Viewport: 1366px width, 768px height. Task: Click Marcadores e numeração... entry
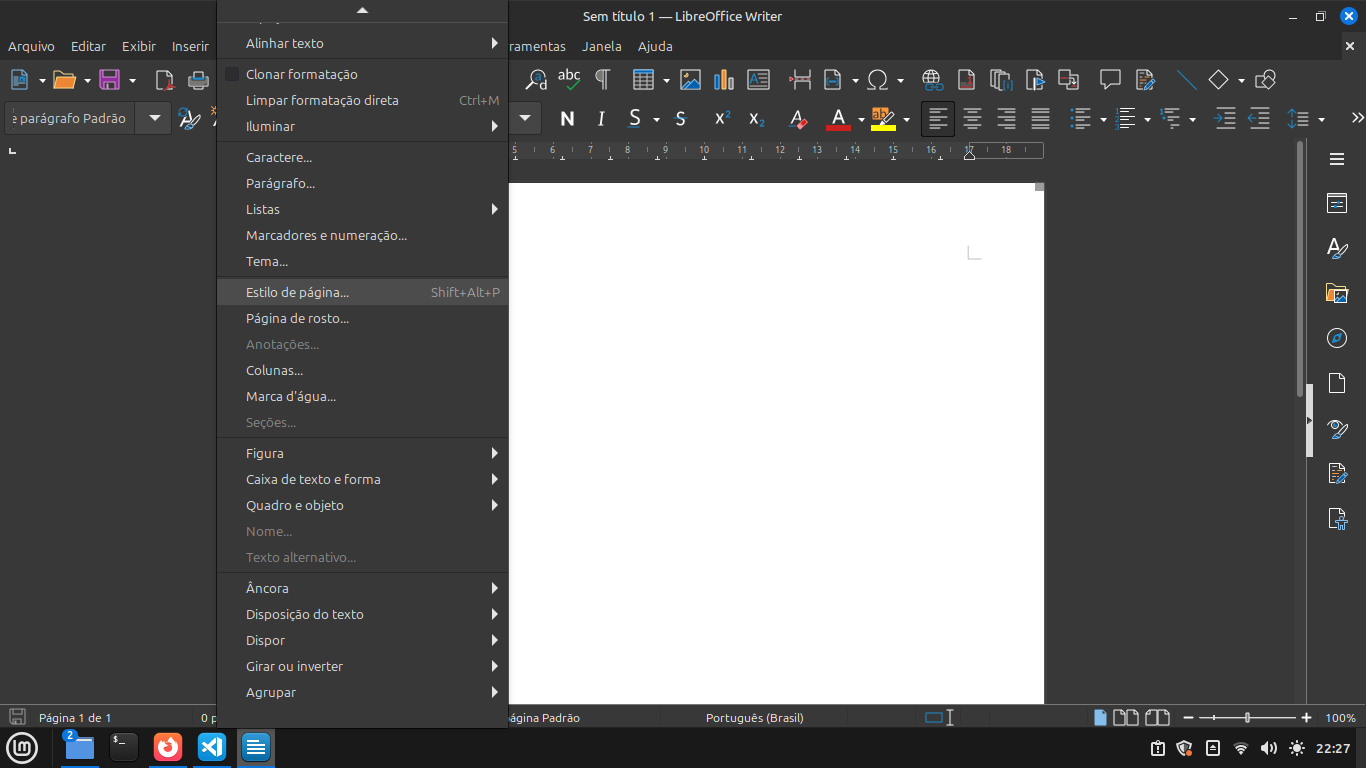tap(362, 235)
